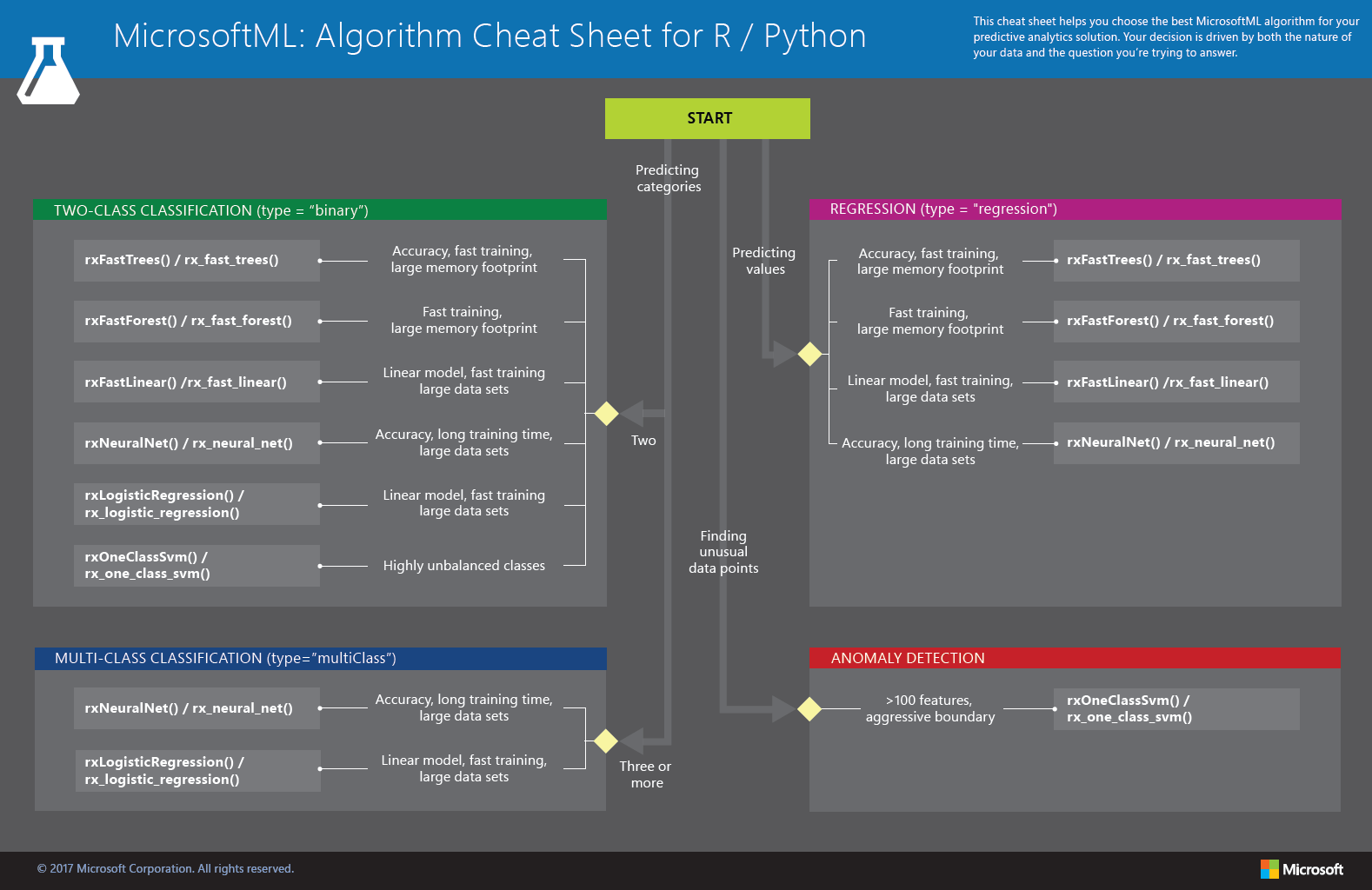This screenshot has width=1372, height=890.
Task: Click rxNeuralNet() box under Multi-Class Classification
Action: [196, 709]
